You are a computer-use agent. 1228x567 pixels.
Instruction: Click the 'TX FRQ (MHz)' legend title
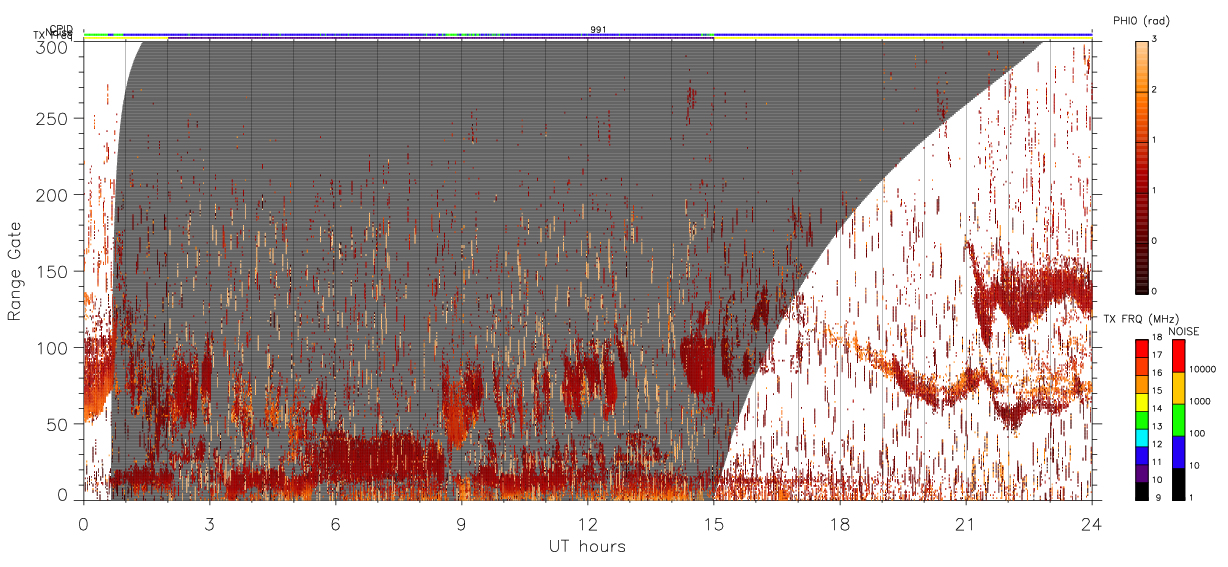click(1141, 319)
